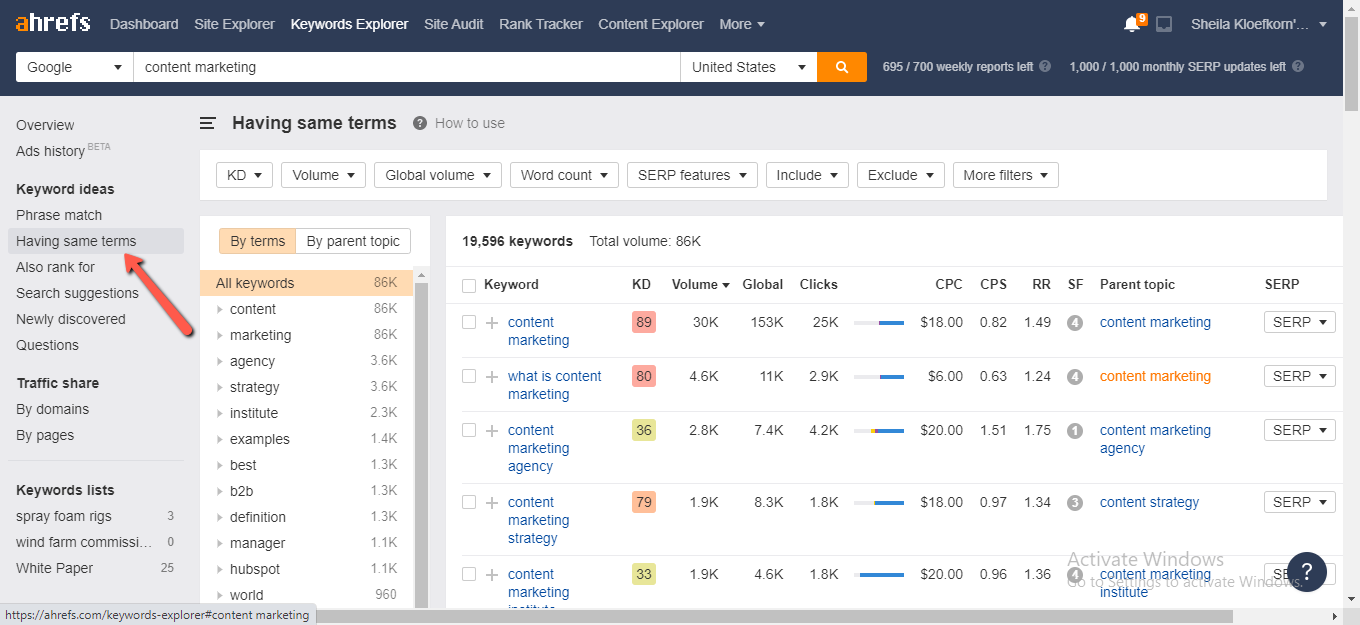Open the round help chat button

pos(1307,572)
